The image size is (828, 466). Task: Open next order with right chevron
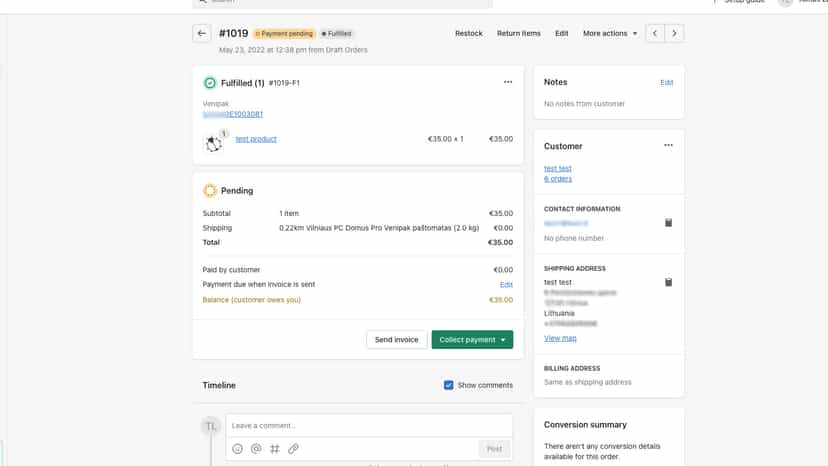point(674,33)
